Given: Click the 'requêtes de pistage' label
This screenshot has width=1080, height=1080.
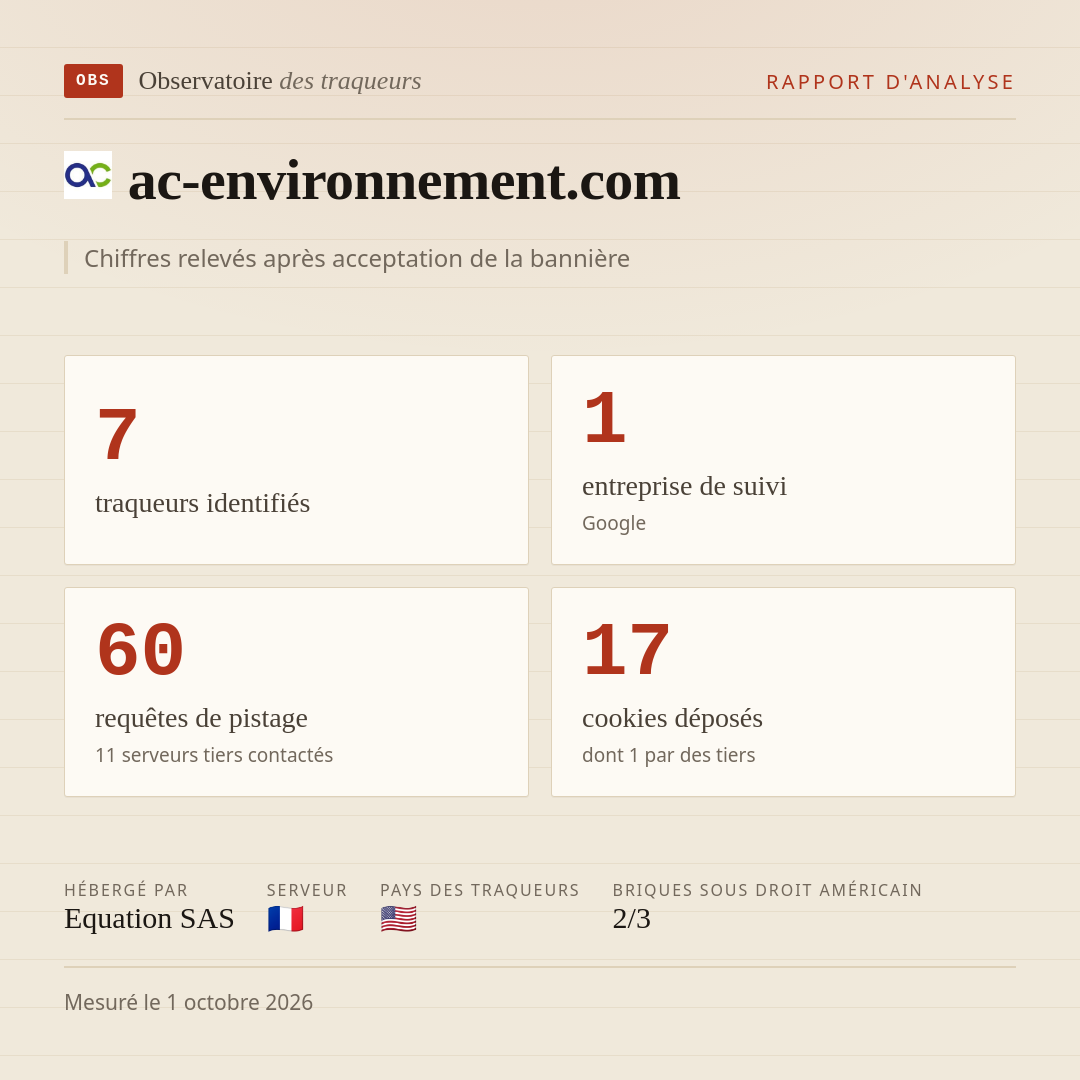Looking at the screenshot, I should pyautogui.click(x=201, y=718).
